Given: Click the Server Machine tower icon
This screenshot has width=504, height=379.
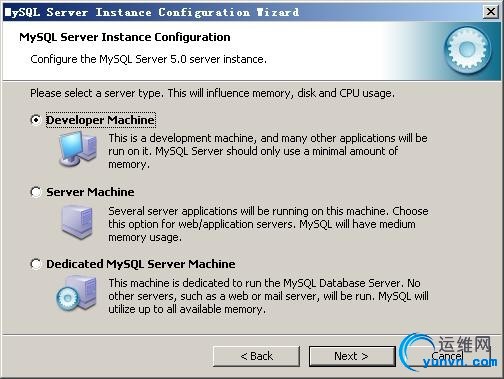Looking at the screenshot, I should [77, 222].
